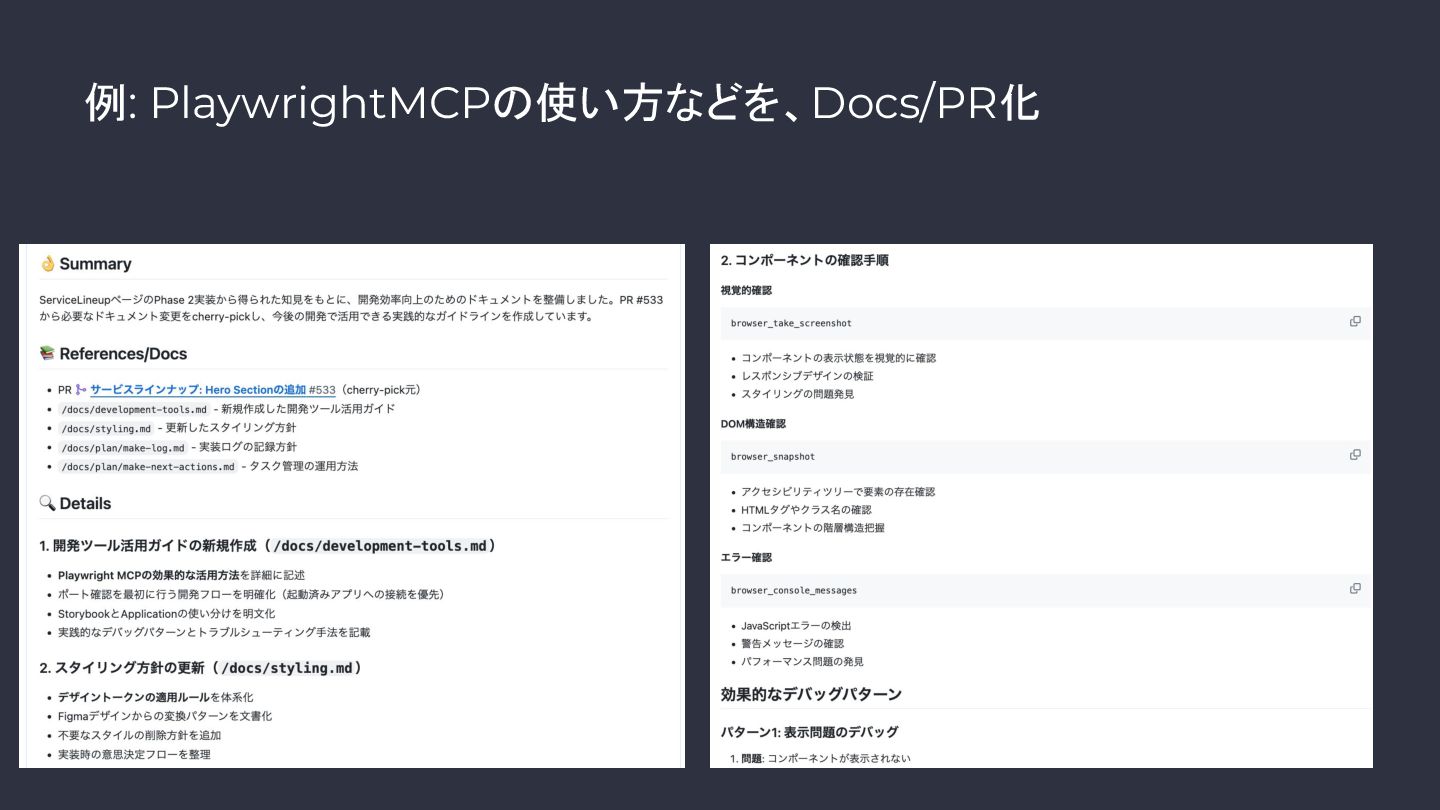Image resolution: width=1440 pixels, height=810 pixels.
Task: Click the magnifier emoji beside Details
Action: click(47, 503)
